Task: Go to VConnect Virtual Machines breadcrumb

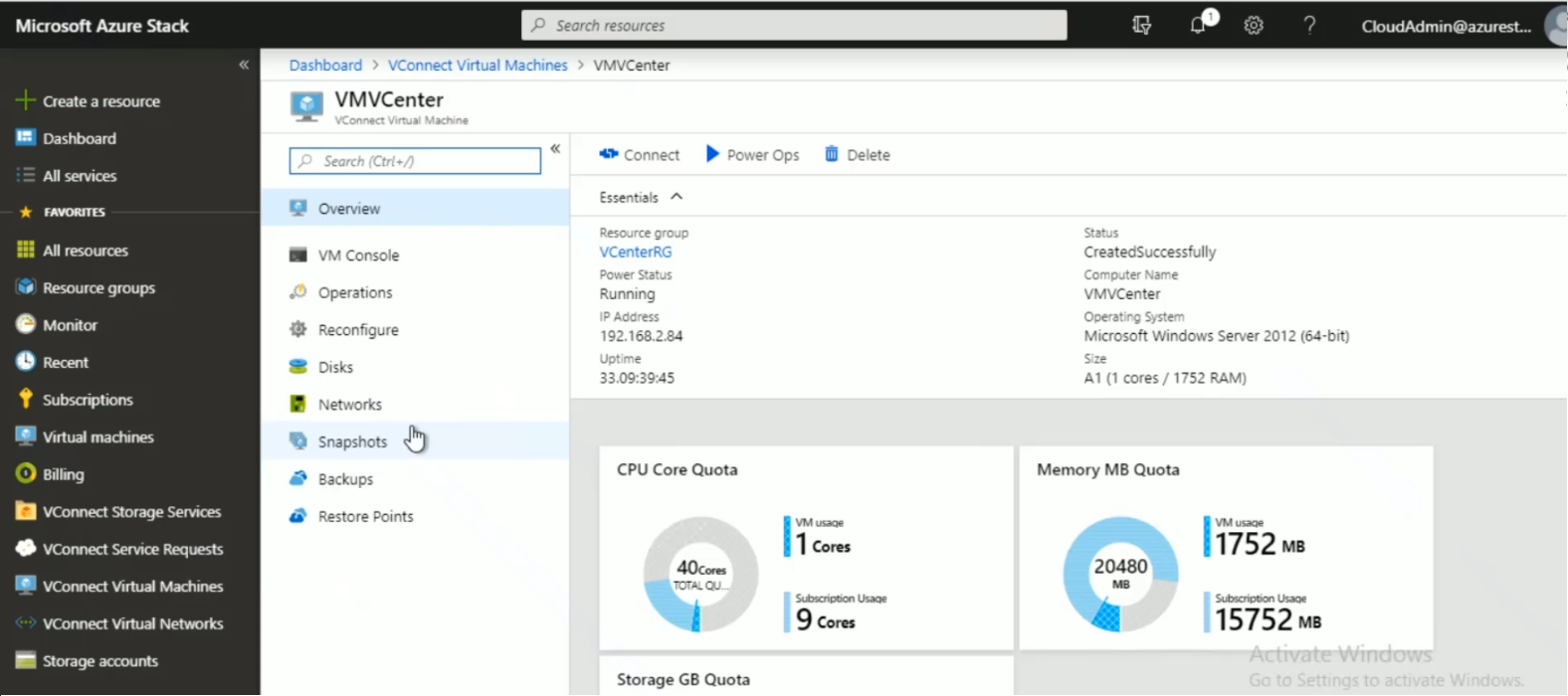Action: 478,65
